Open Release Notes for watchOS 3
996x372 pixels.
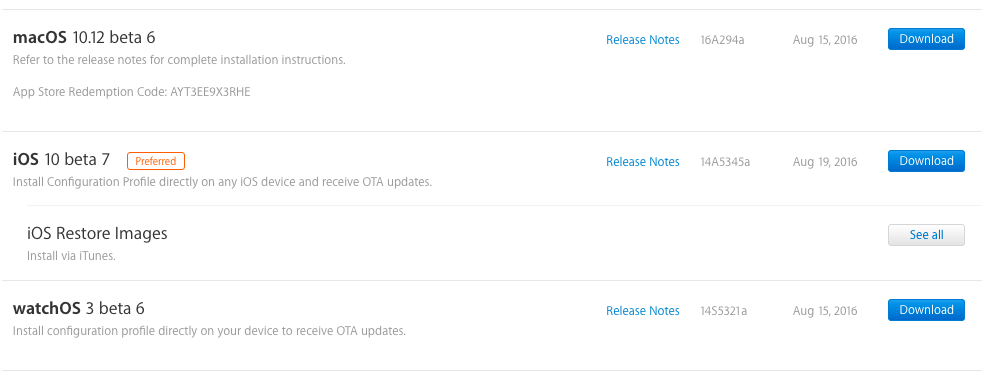pos(642,310)
